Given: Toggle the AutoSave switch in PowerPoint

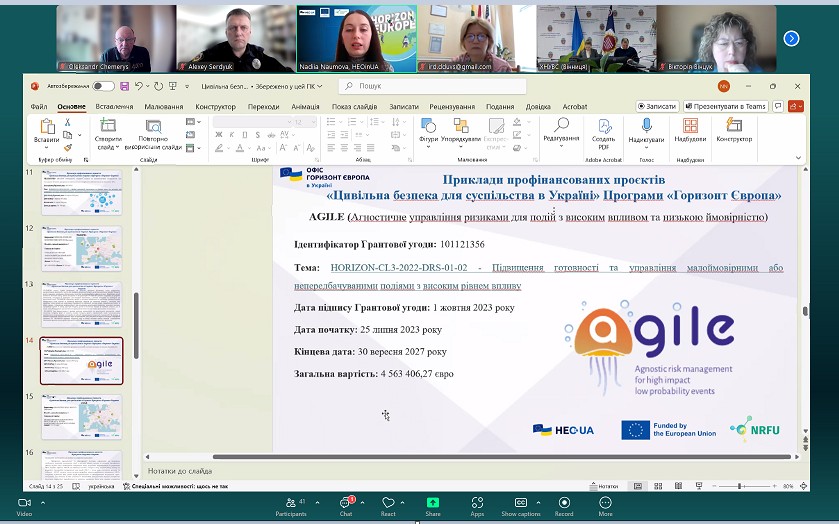Looking at the screenshot, I should (x=103, y=86).
